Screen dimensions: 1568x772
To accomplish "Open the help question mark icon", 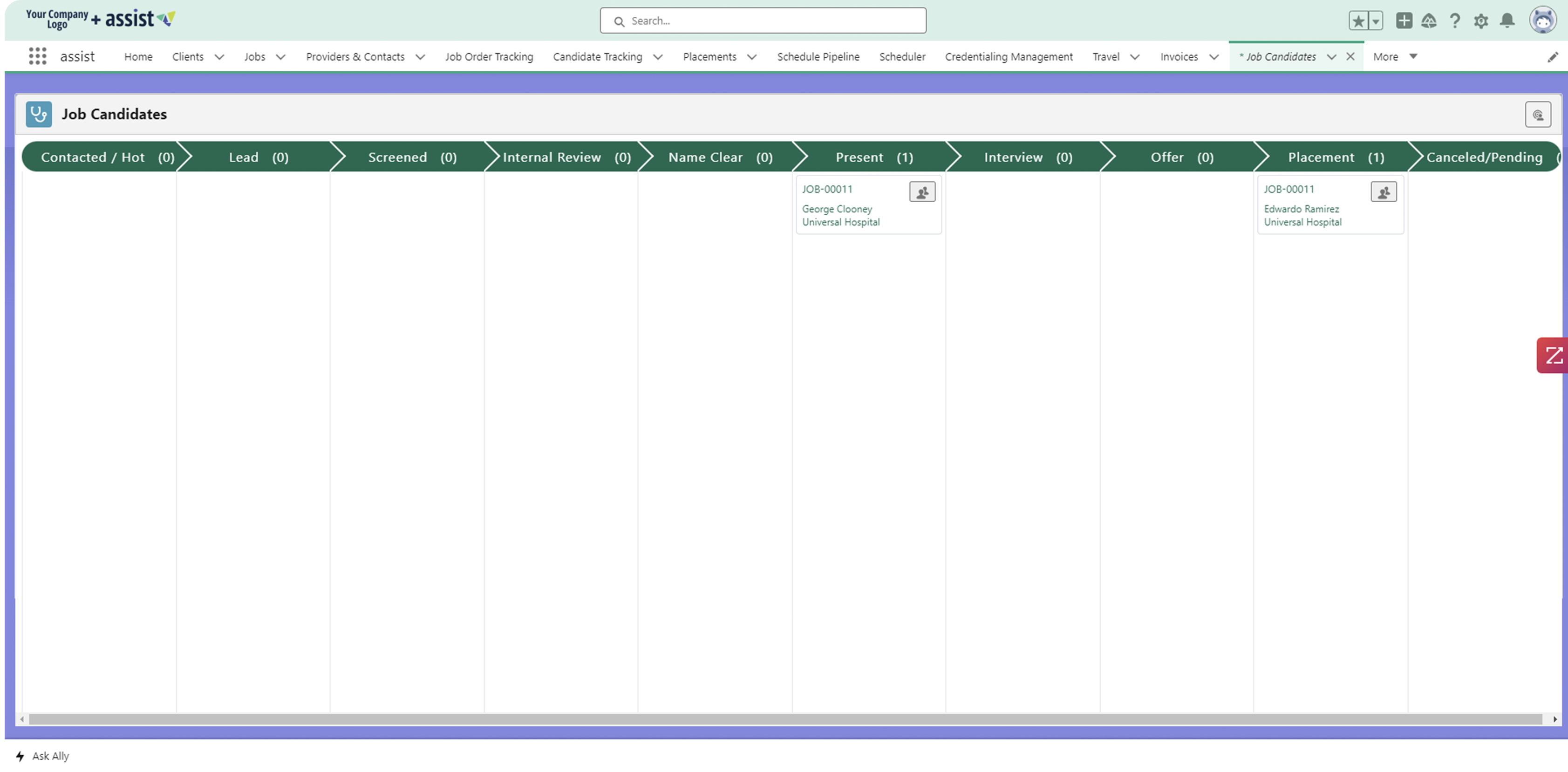I will tap(1455, 21).
